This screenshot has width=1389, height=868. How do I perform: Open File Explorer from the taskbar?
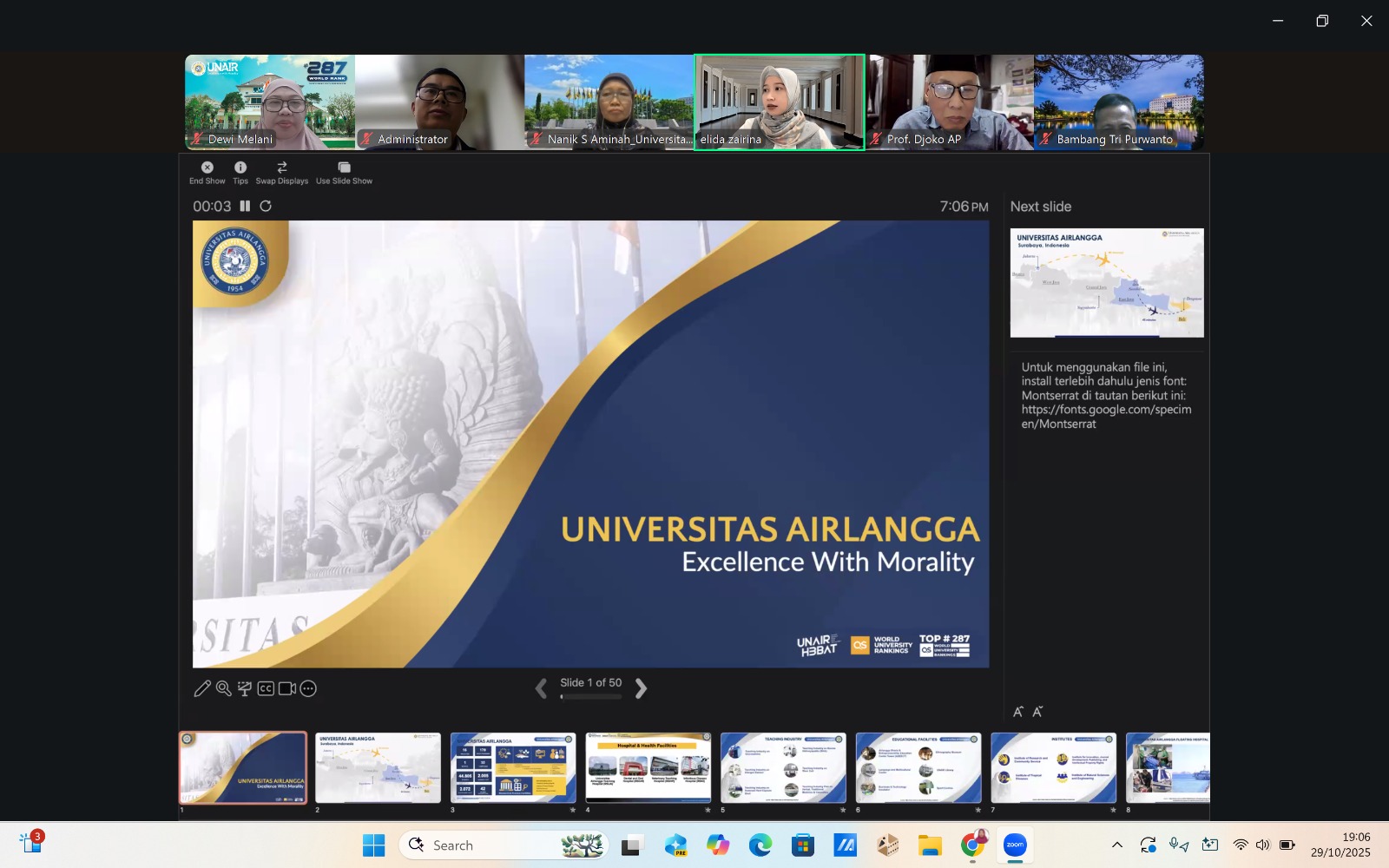pyautogui.click(x=930, y=845)
